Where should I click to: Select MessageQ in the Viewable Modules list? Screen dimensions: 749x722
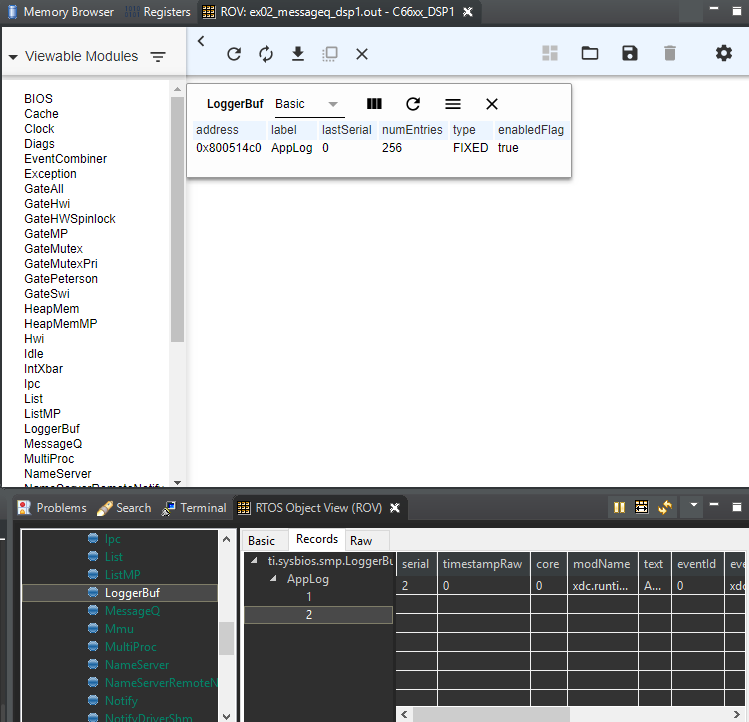[x=53, y=444]
